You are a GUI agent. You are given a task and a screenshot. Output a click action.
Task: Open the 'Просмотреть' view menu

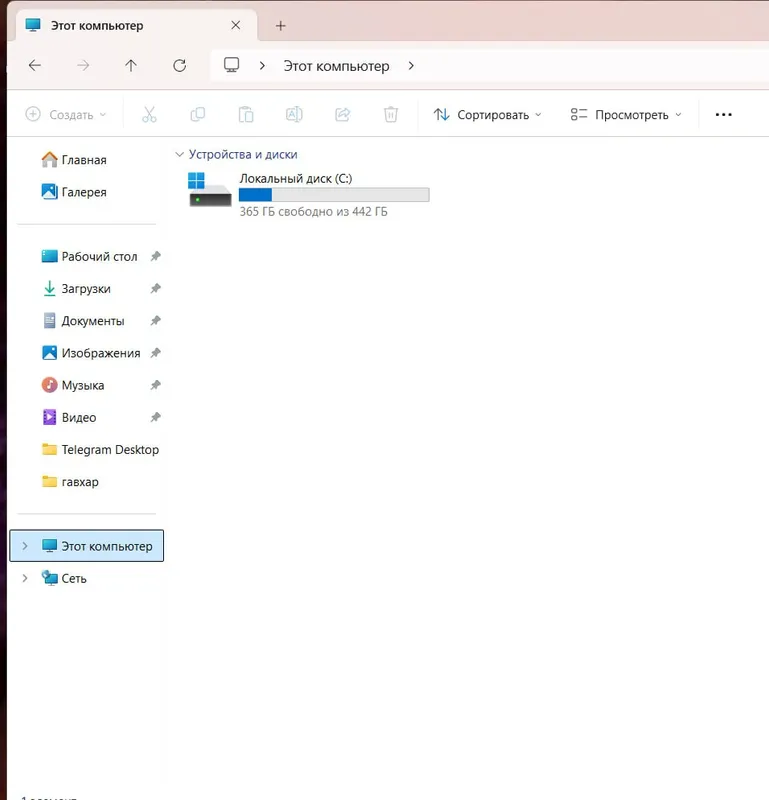click(626, 115)
